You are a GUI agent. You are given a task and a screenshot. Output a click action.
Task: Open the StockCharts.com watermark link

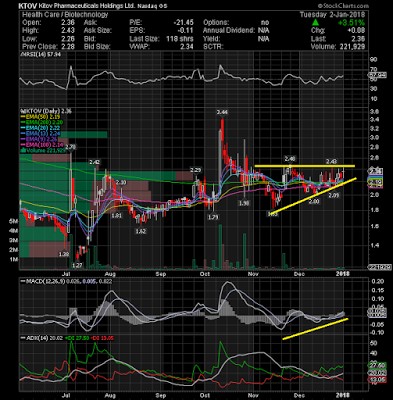pyautogui.click(x=343, y=6)
